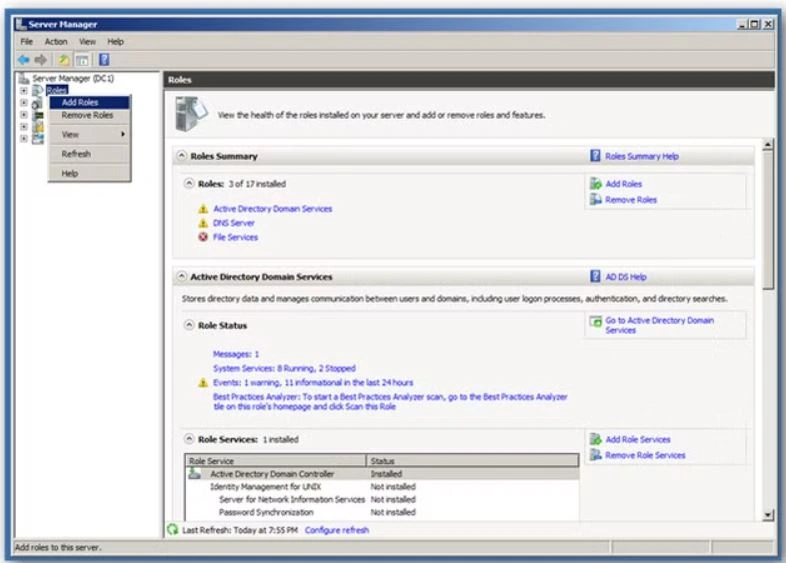Click Remove Roles link in Roles Summary
Image resolution: width=786 pixels, height=563 pixels.
[631, 200]
